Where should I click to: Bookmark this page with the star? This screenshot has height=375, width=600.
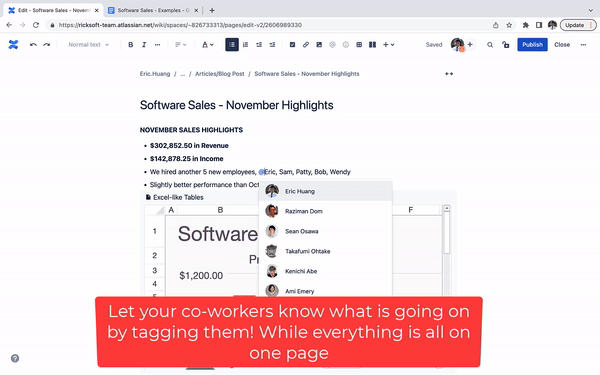tap(509, 25)
